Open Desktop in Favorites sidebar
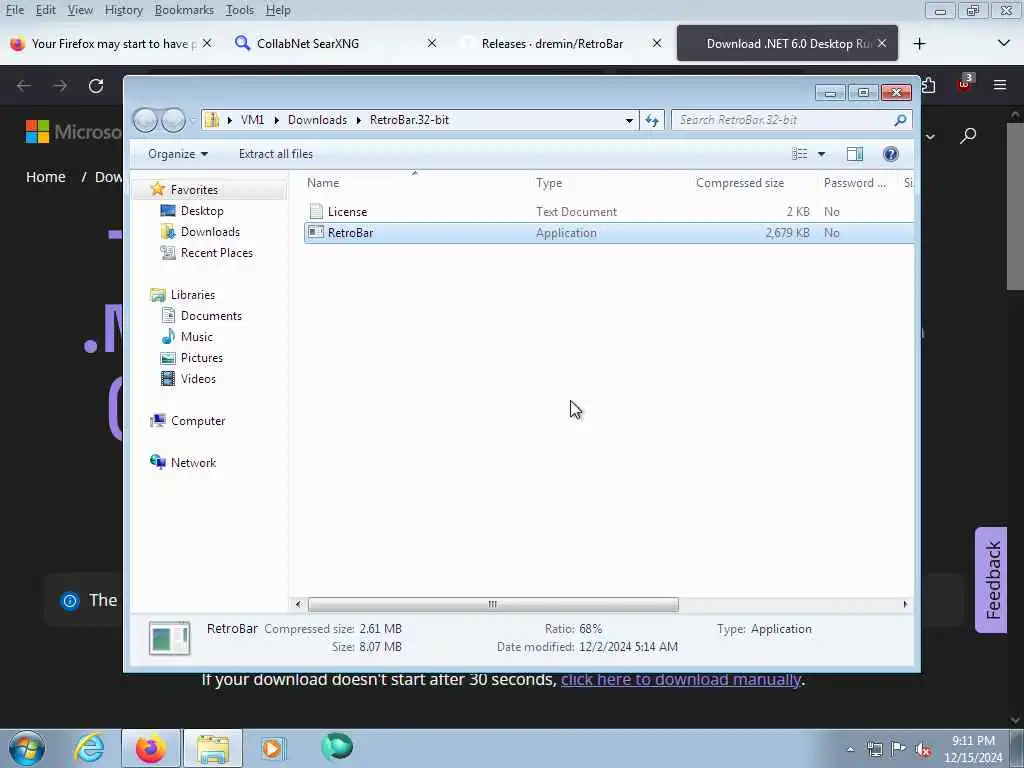This screenshot has height=768, width=1024. click(202, 211)
